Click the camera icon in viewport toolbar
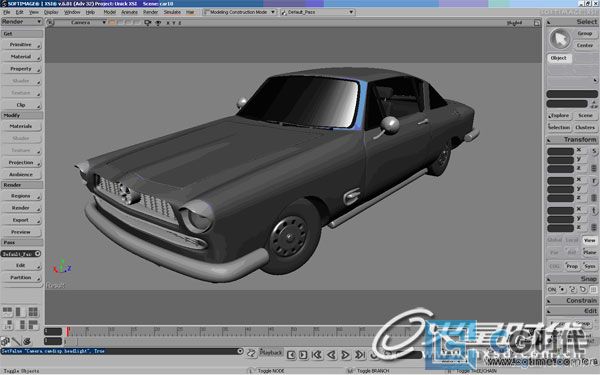The height and width of the screenshot is (375, 600). [x=148, y=23]
